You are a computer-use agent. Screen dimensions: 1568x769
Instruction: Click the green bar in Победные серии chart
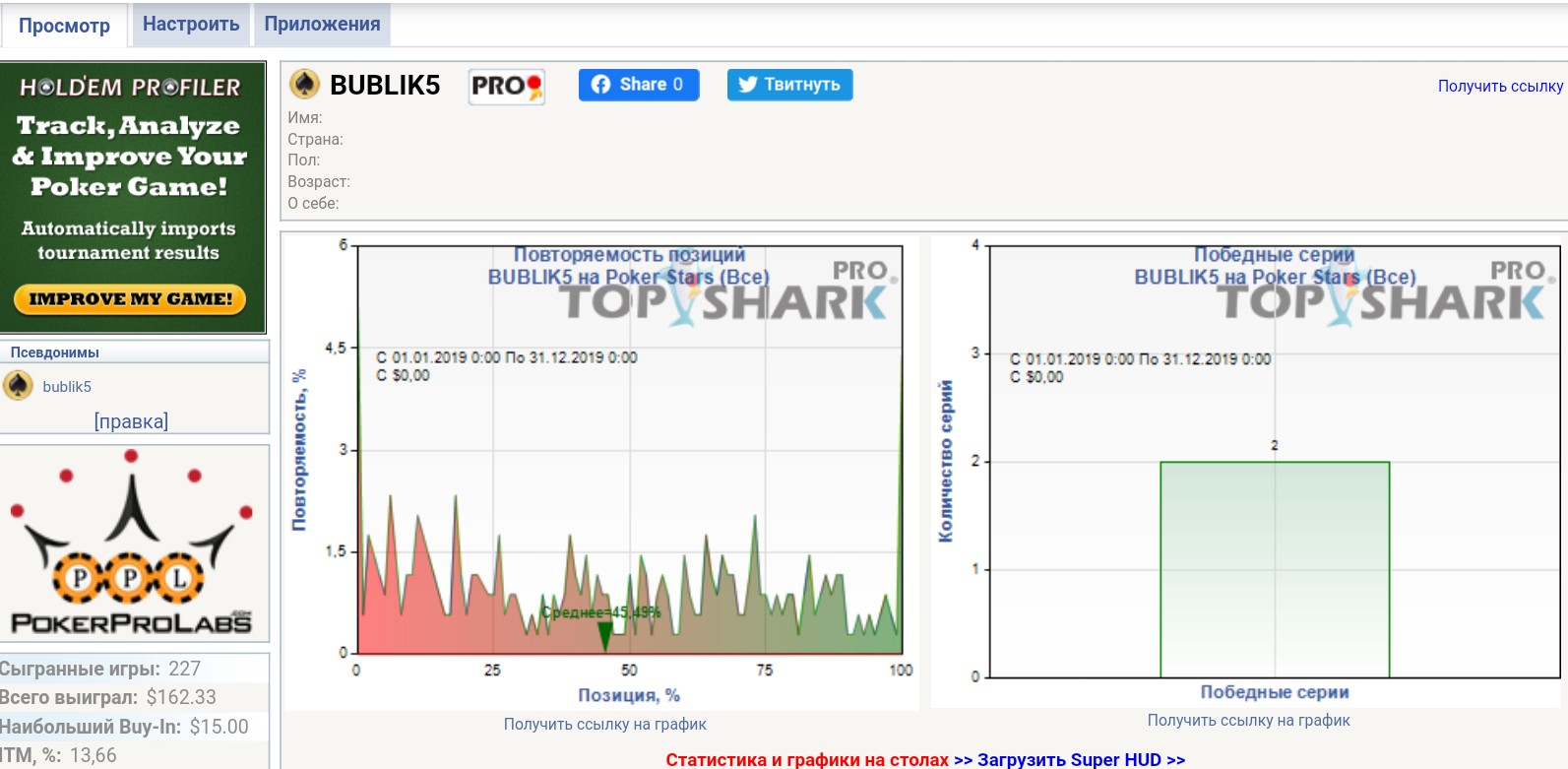click(1275, 569)
